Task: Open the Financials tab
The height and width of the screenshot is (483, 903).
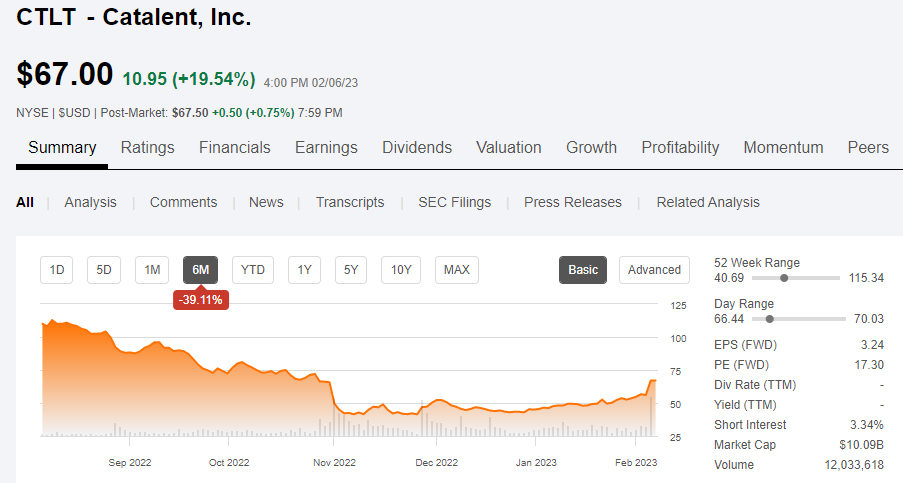Action: [234, 148]
